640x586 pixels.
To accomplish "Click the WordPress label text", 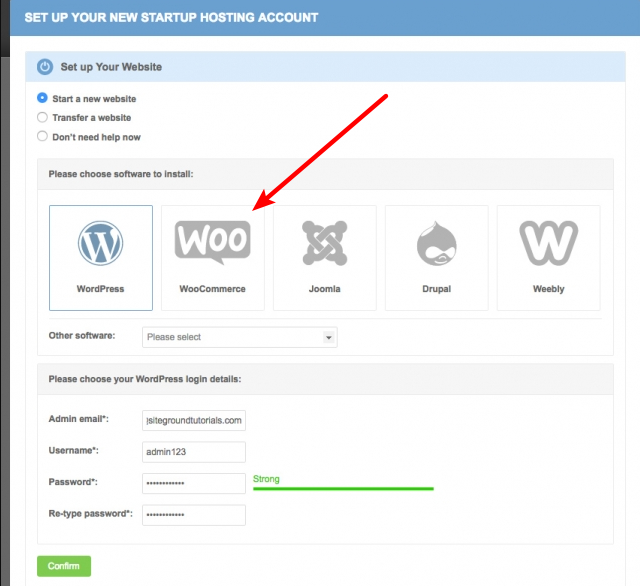I will [100, 289].
